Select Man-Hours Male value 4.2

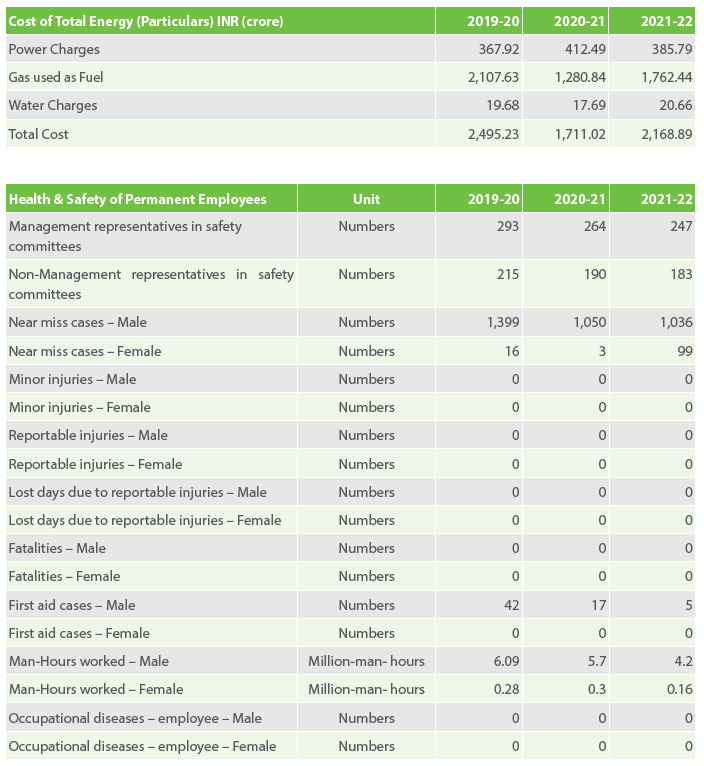[x=683, y=661]
